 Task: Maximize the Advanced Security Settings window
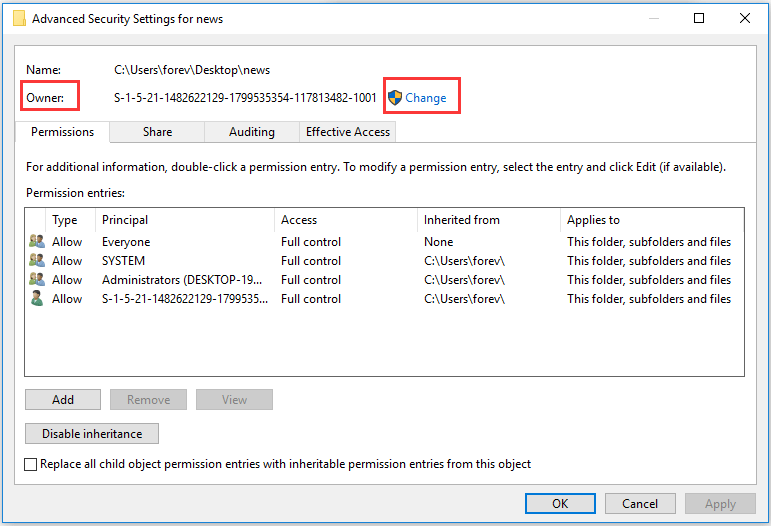tap(699, 18)
